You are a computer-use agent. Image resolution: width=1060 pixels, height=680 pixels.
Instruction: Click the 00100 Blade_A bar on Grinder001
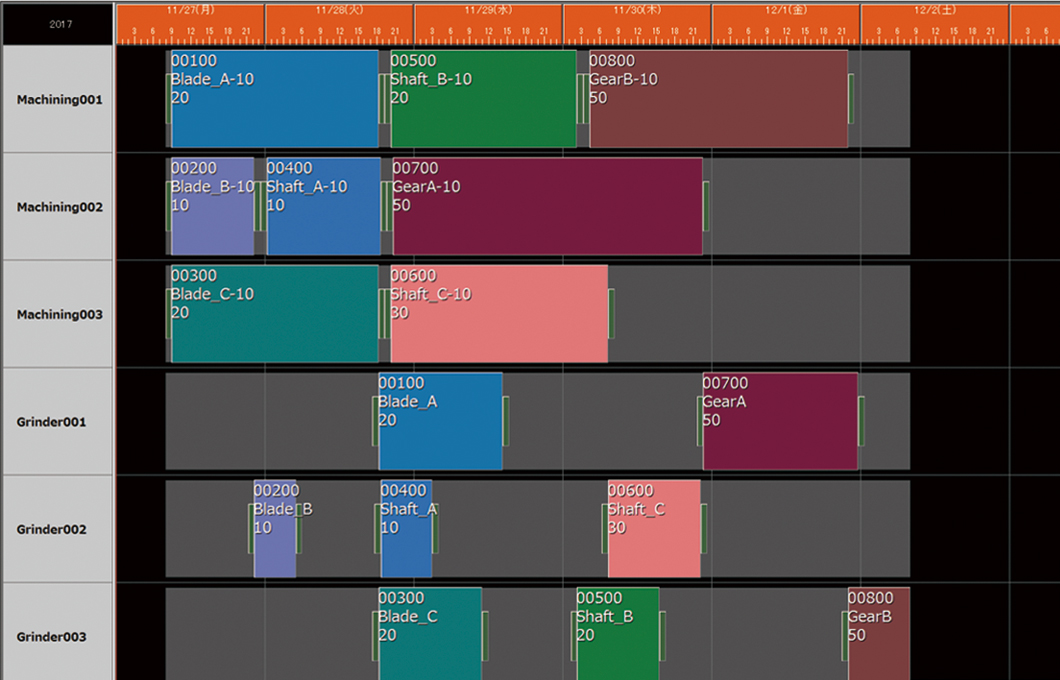click(438, 420)
